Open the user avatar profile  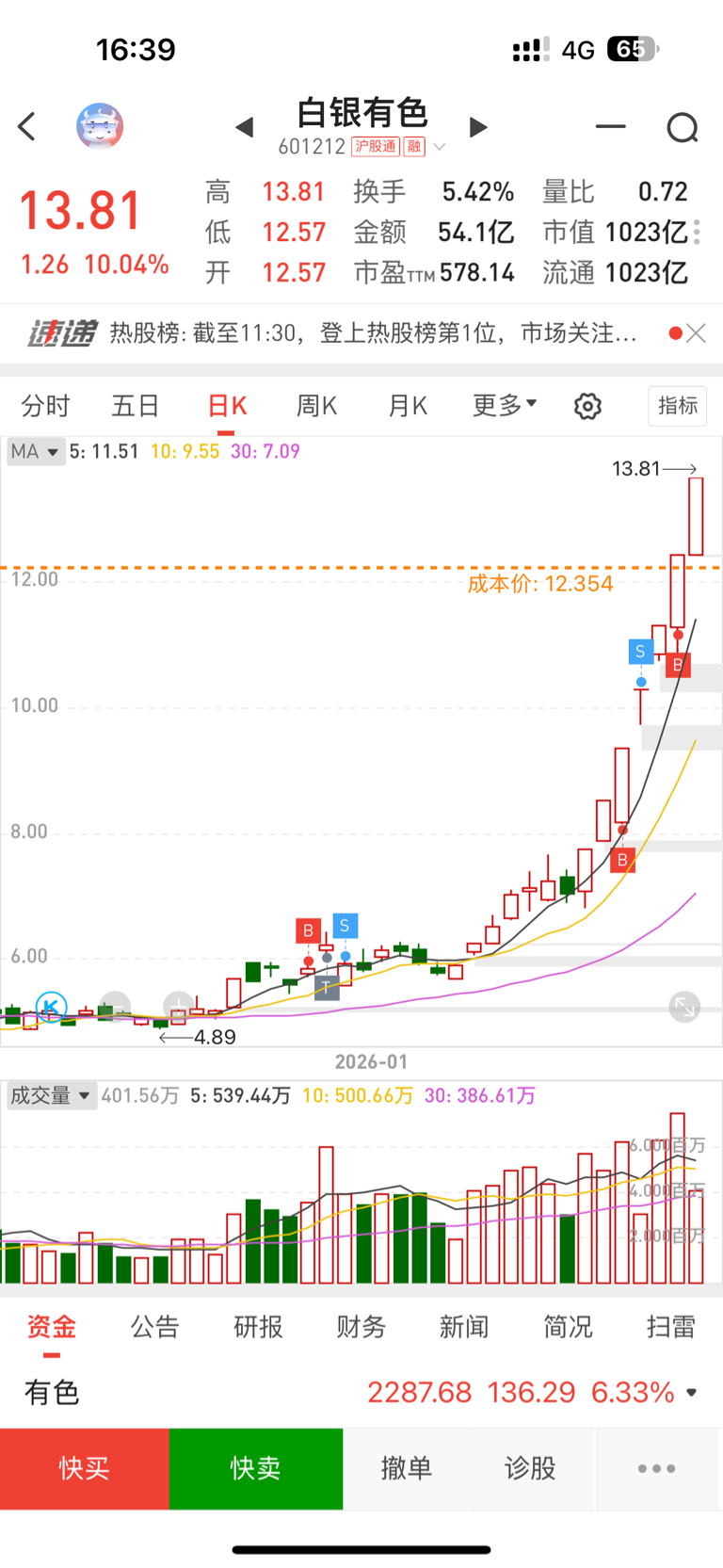[100, 126]
